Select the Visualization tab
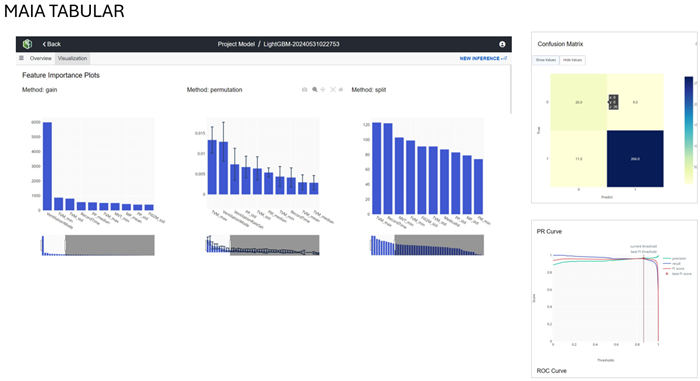Viewport: 700px width, 381px height. 72,59
